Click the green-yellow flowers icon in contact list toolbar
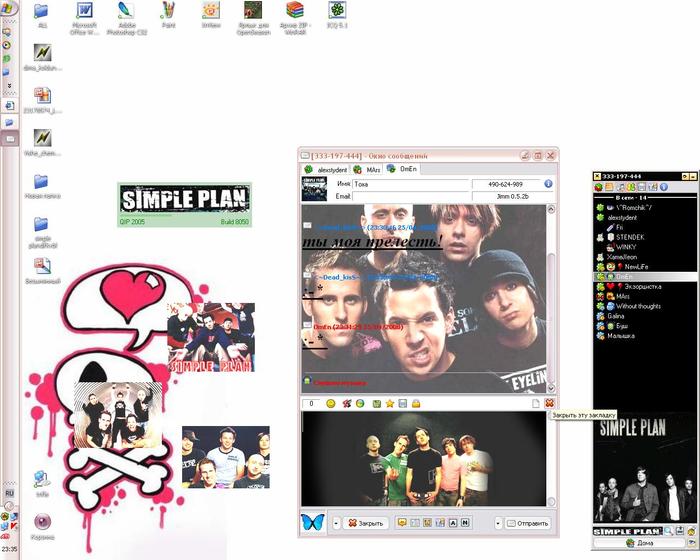Screen dimensions: 700x560 click(x=631, y=187)
